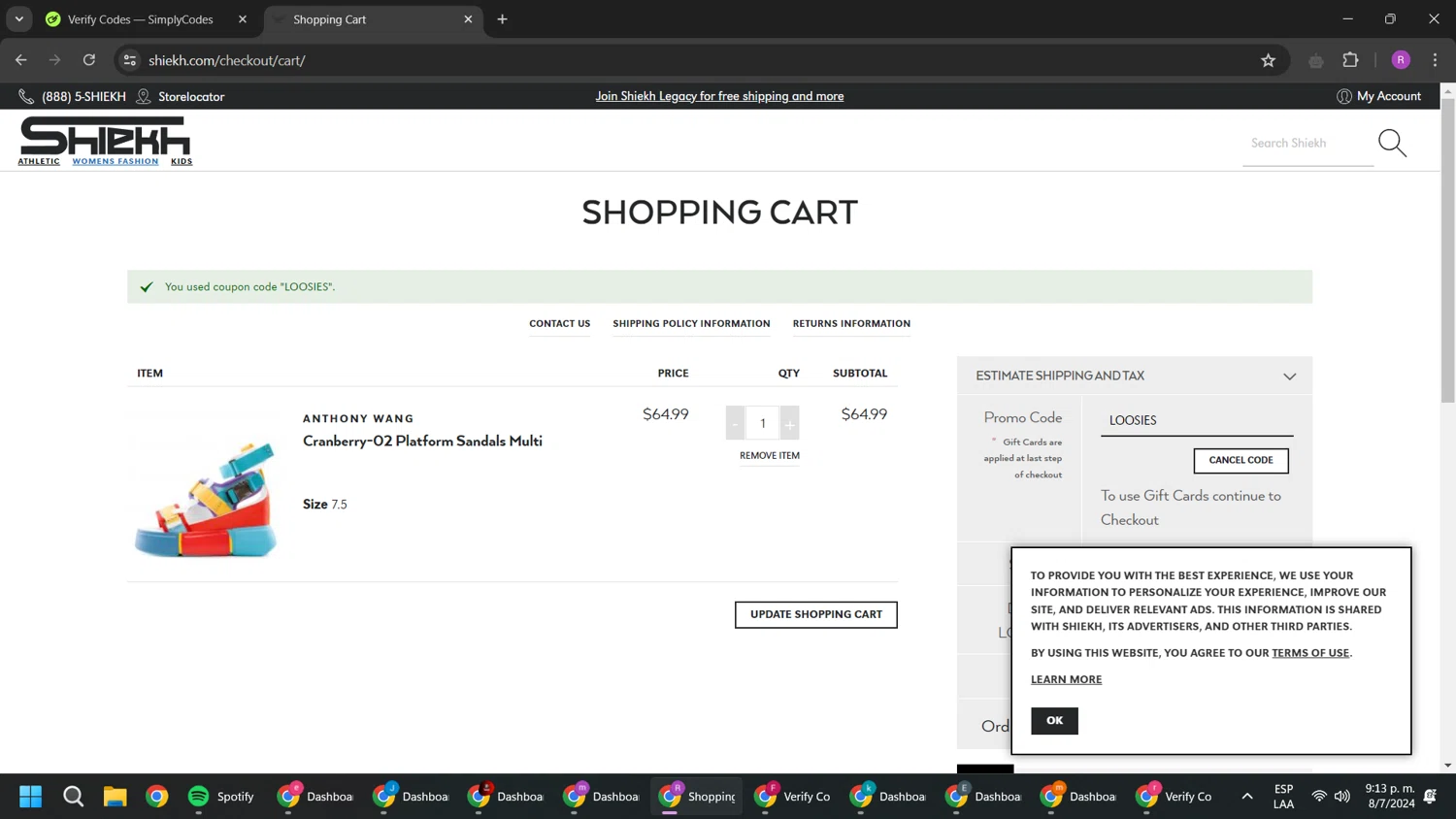Expand Estimate Shipping and Tax section
The image size is (1456, 819).
pyautogui.click(x=1134, y=376)
